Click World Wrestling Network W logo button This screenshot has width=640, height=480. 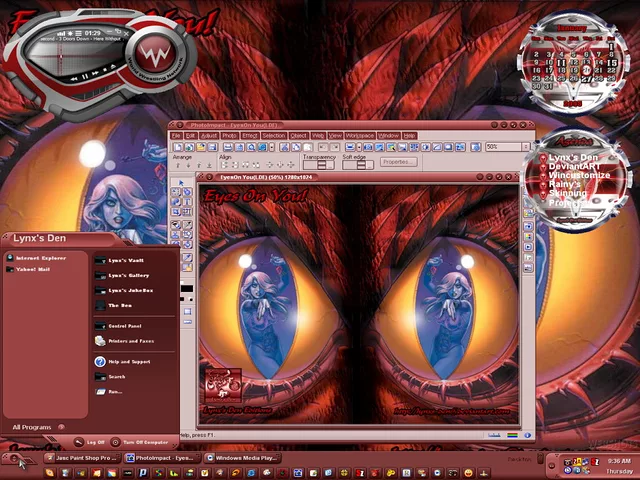[154, 54]
